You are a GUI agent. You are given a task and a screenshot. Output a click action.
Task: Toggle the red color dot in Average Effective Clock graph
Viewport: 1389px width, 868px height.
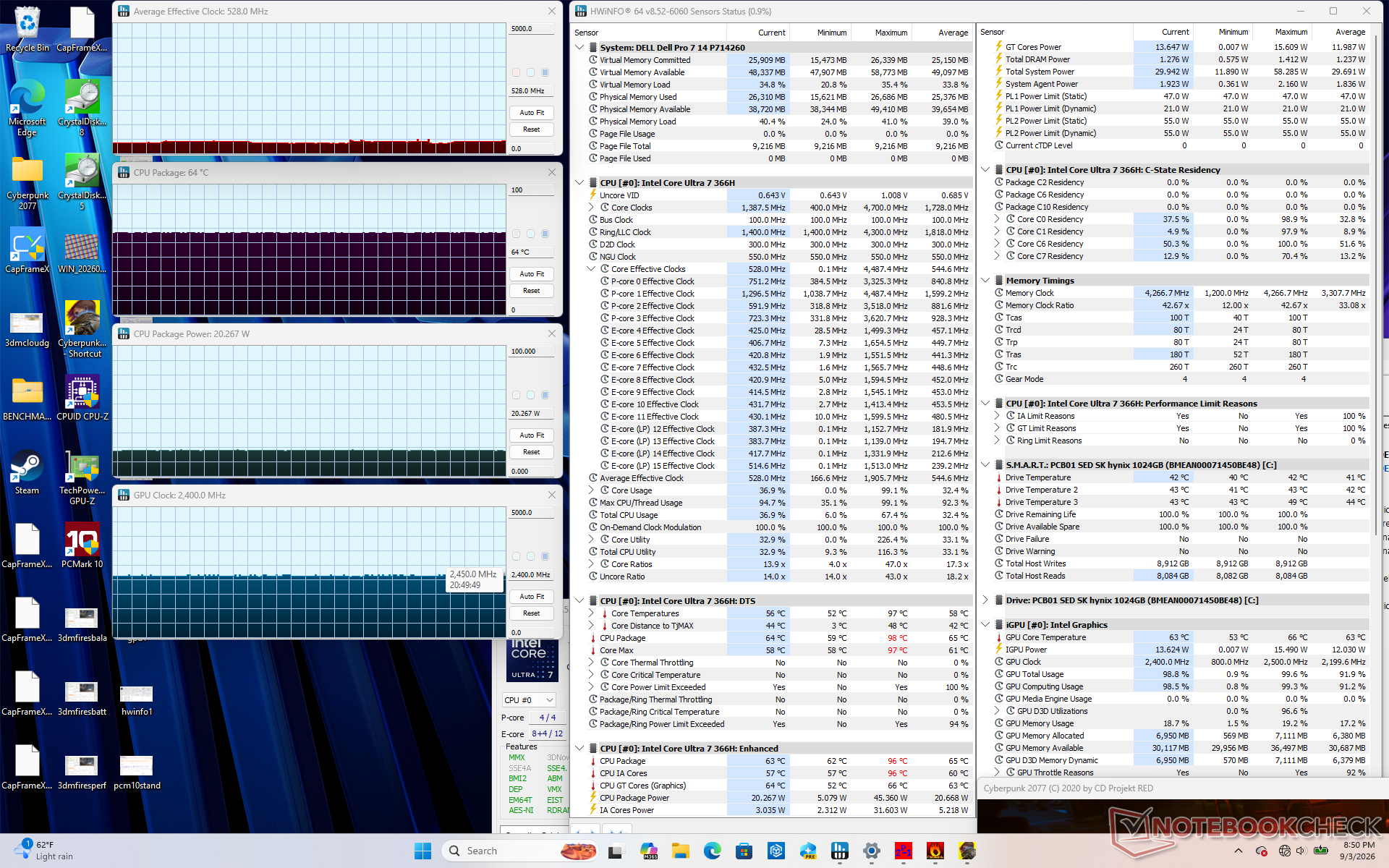click(516, 72)
